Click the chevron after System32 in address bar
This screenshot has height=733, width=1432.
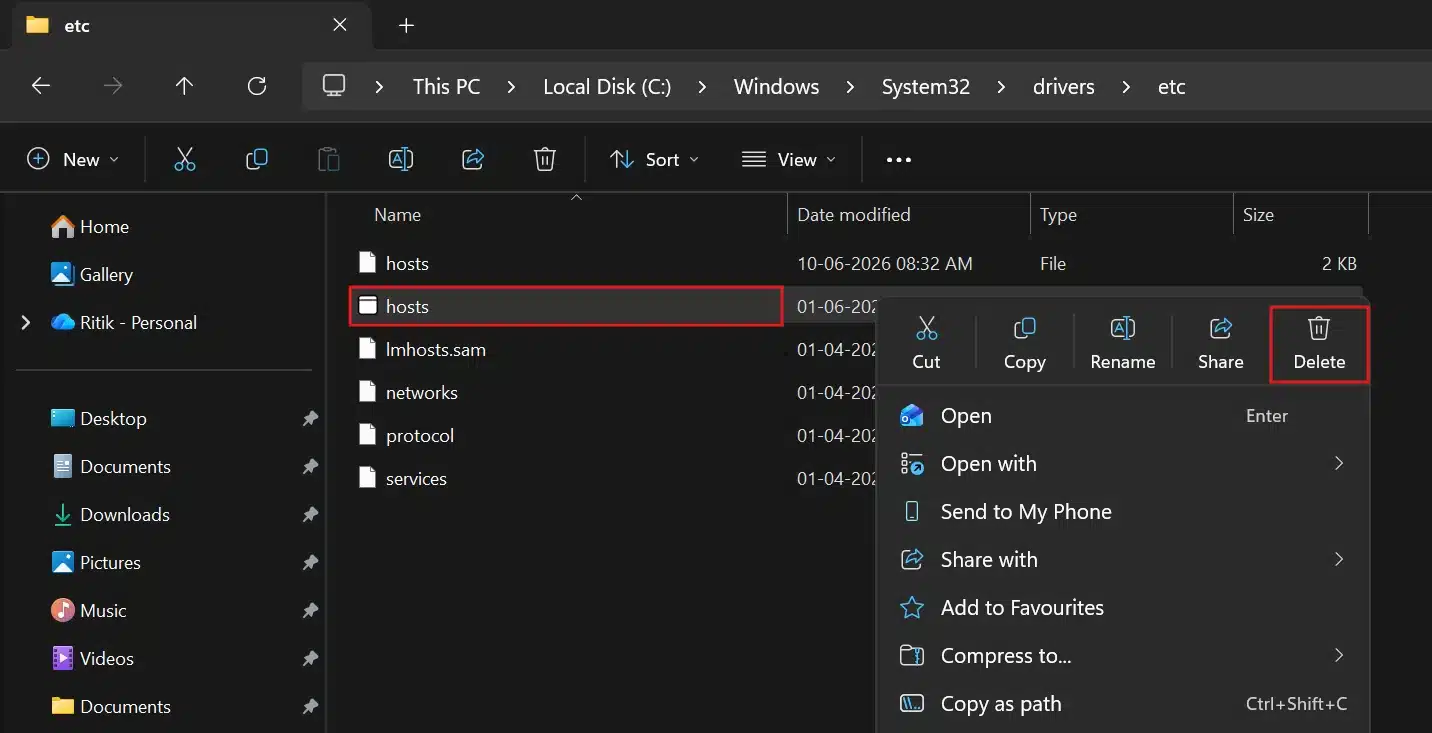1001,87
